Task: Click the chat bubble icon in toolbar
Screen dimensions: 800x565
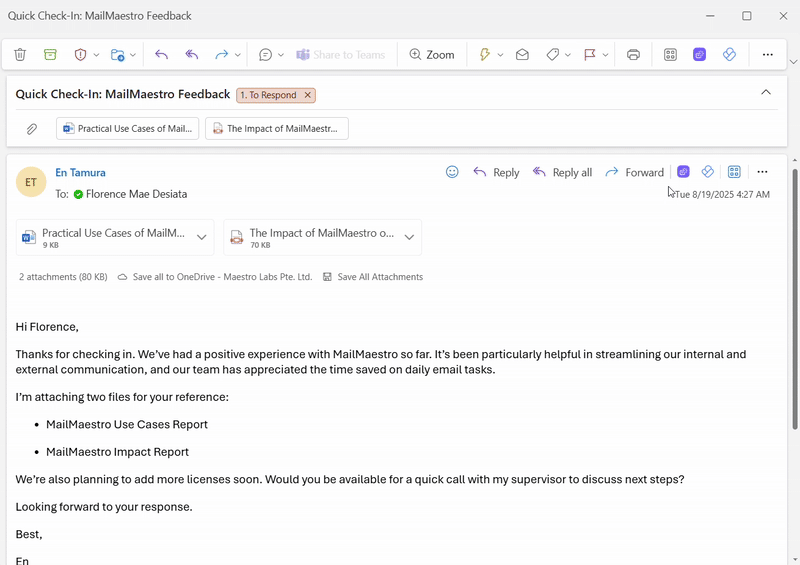Action: [265, 55]
